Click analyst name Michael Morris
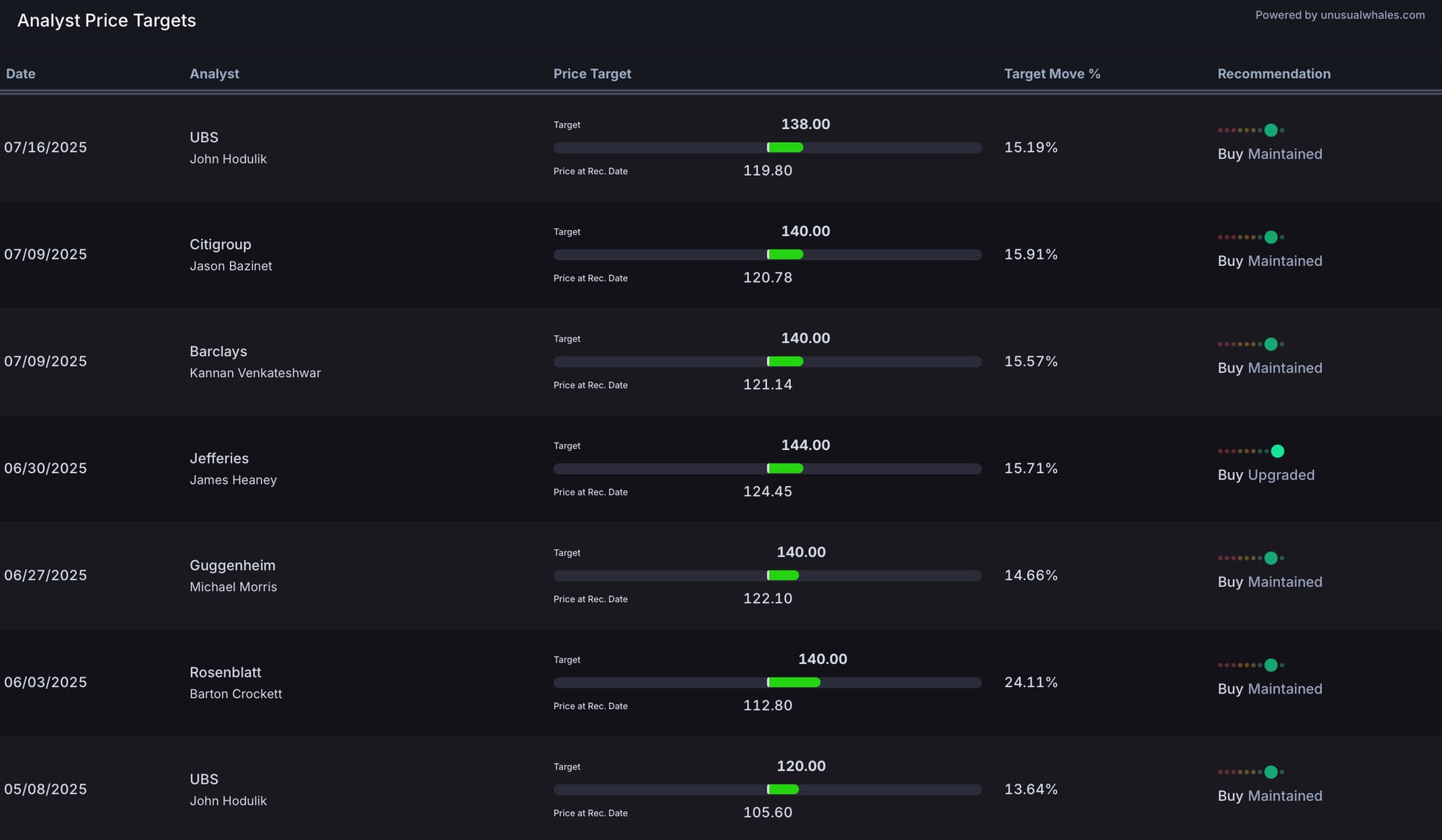The height and width of the screenshot is (840, 1442). tap(233, 587)
